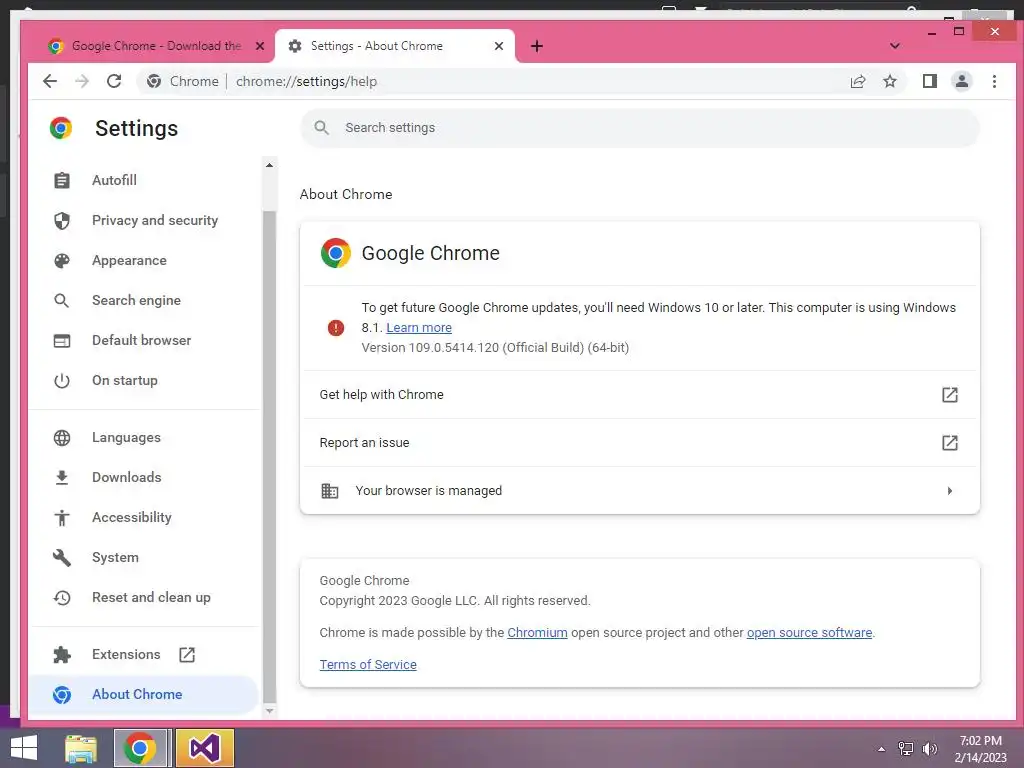1024x768 pixels.
Task: Click the Appearance palette icon
Action: pyautogui.click(x=62, y=261)
